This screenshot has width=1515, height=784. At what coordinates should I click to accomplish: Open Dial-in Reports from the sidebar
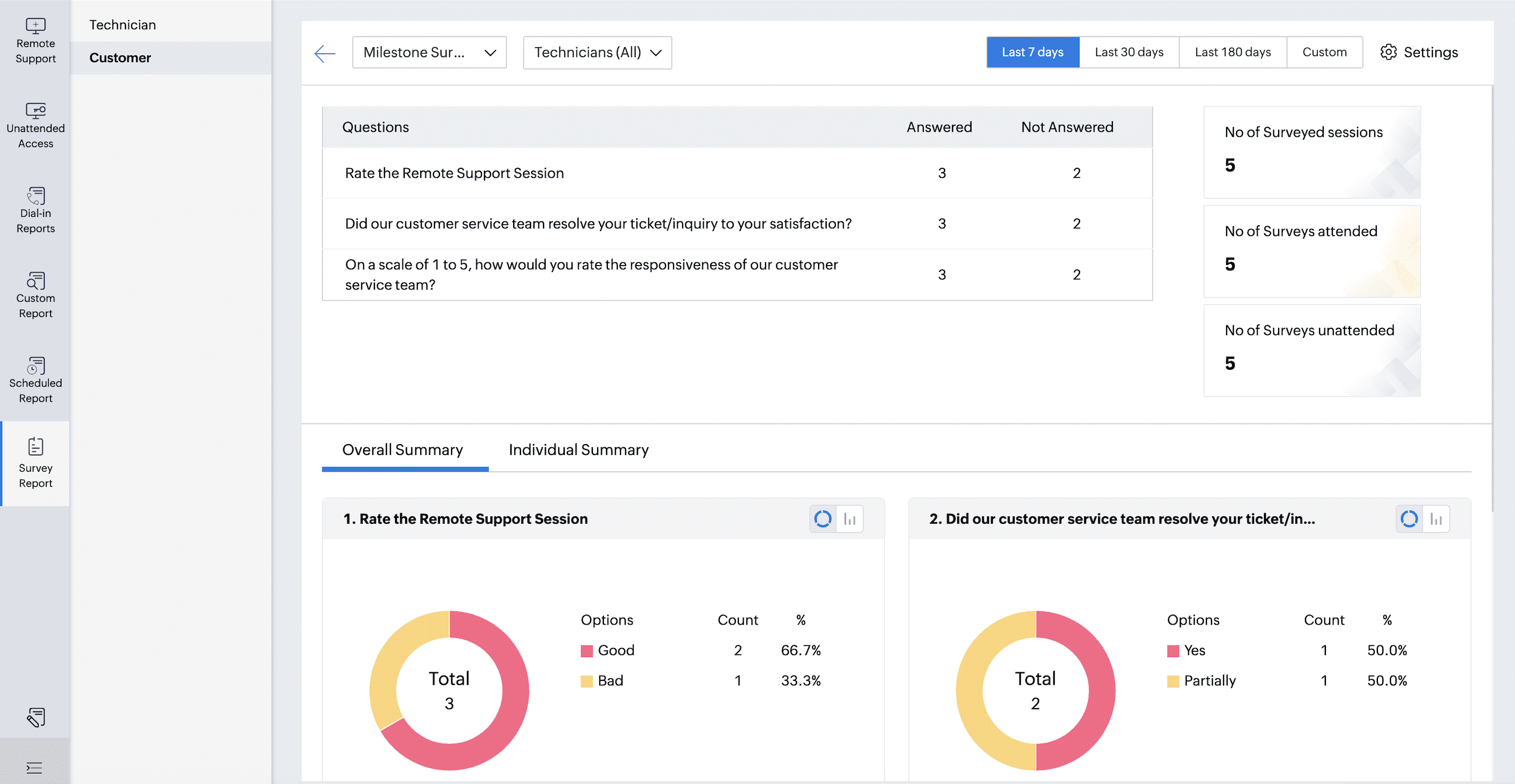point(35,210)
